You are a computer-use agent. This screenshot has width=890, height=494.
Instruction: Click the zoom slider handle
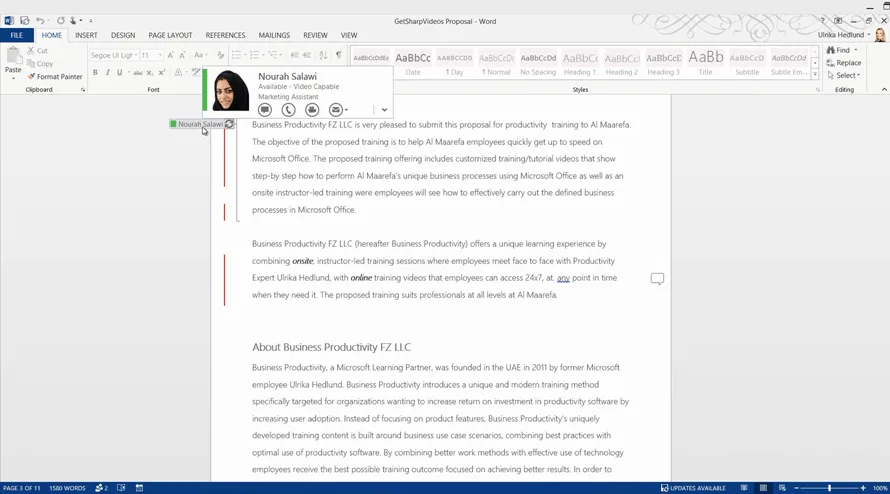coord(829,488)
